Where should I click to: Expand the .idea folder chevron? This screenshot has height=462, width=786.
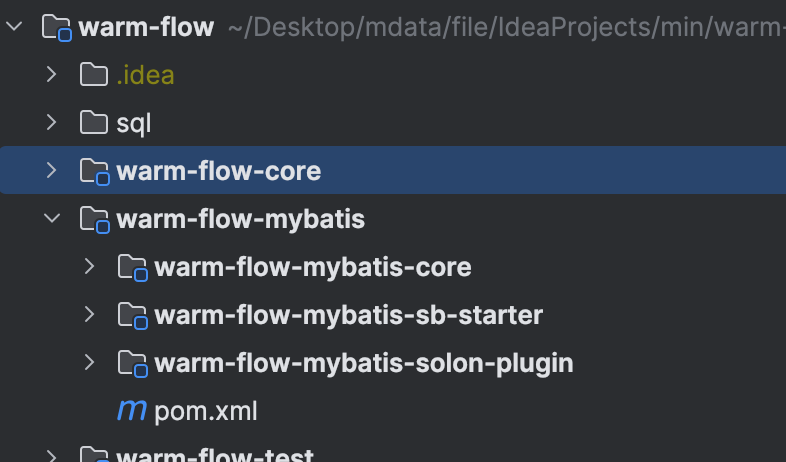click(x=51, y=74)
